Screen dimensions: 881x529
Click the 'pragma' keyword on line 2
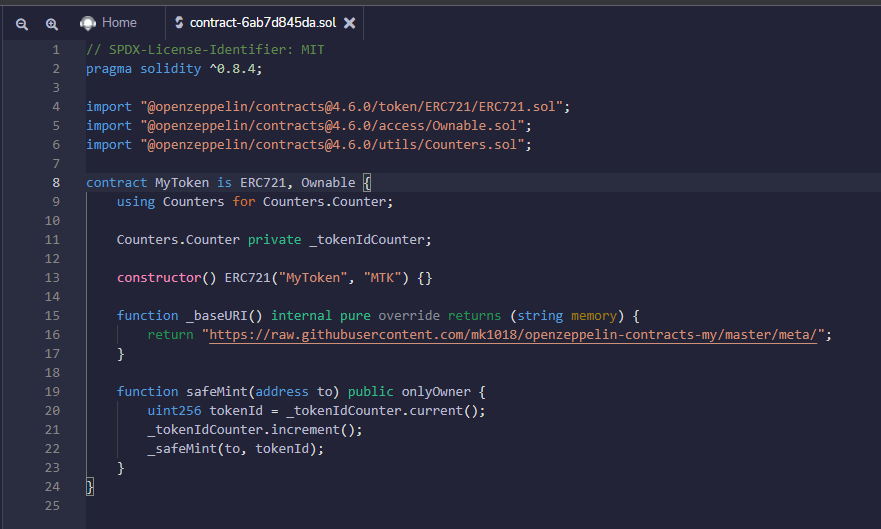109,69
